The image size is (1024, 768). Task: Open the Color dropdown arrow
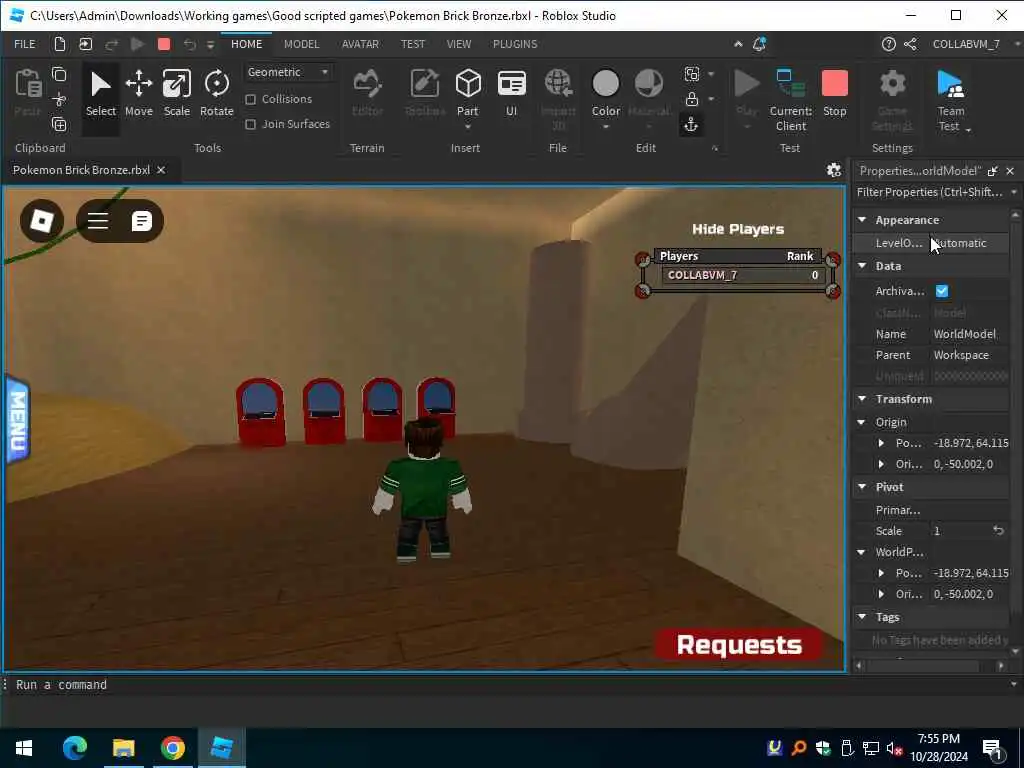click(x=605, y=126)
